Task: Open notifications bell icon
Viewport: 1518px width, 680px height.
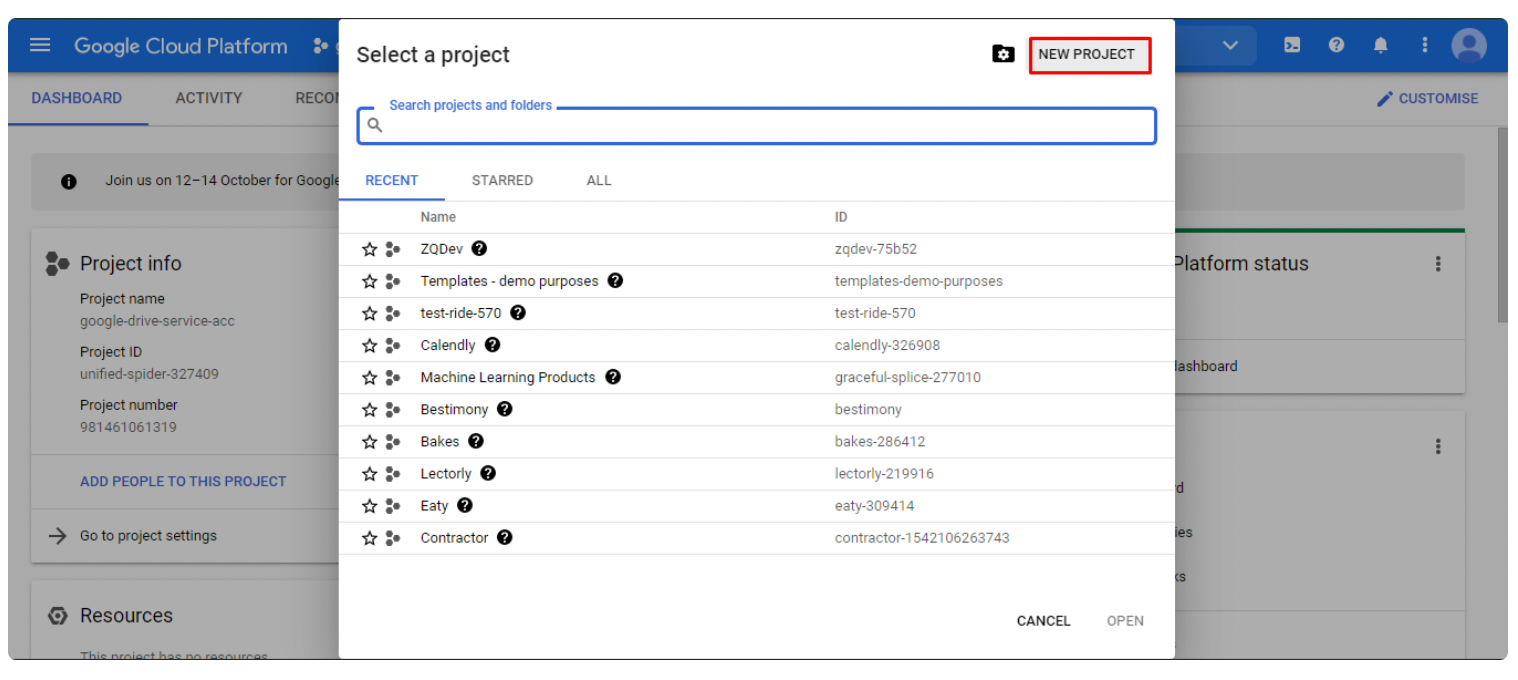Action: tap(1381, 45)
